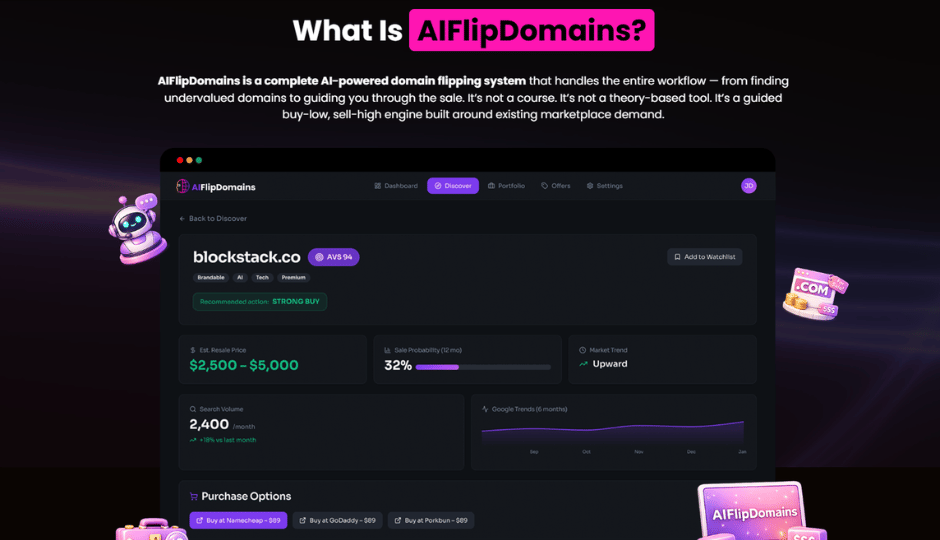Click Buy at Namecheap button

239,520
